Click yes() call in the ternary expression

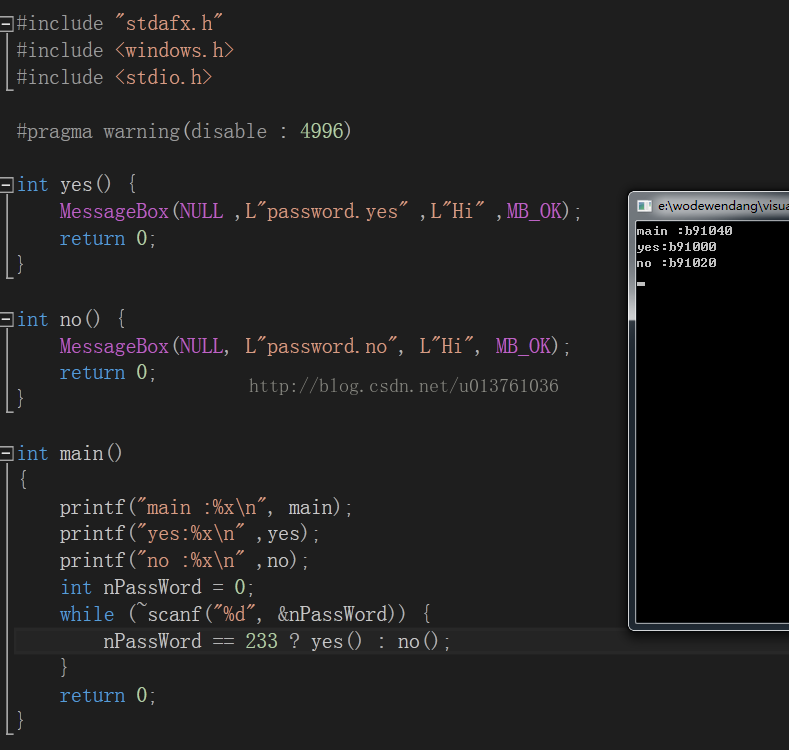coord(337,642)
